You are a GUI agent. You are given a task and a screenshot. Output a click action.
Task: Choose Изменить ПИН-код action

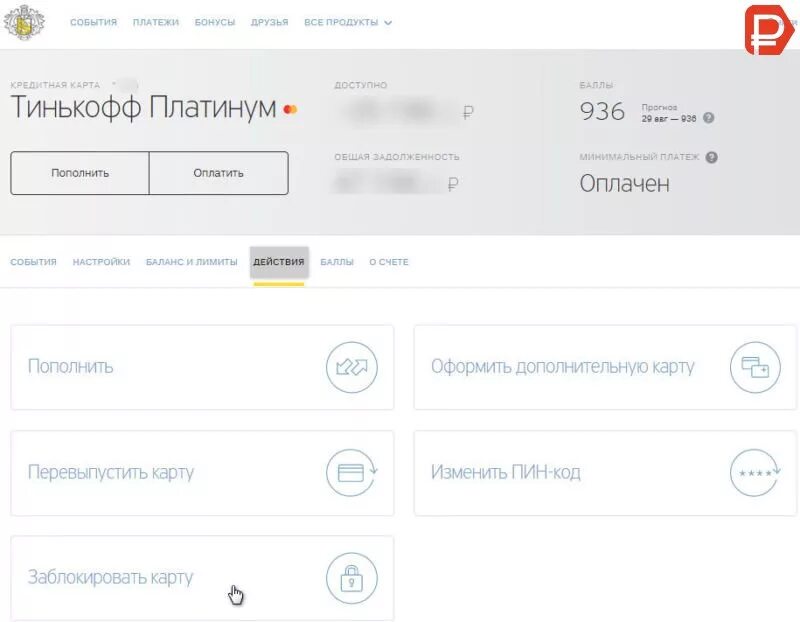tap(605, 472)
